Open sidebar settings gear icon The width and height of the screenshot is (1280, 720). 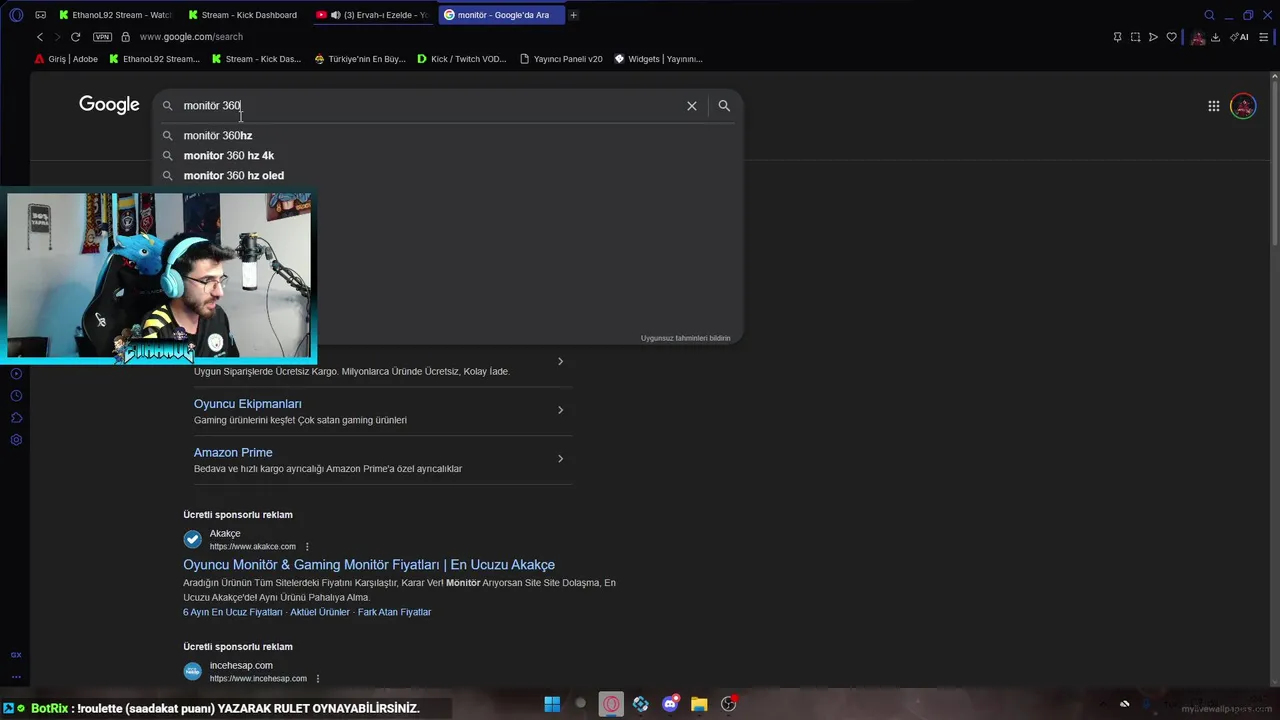point(16,439)
